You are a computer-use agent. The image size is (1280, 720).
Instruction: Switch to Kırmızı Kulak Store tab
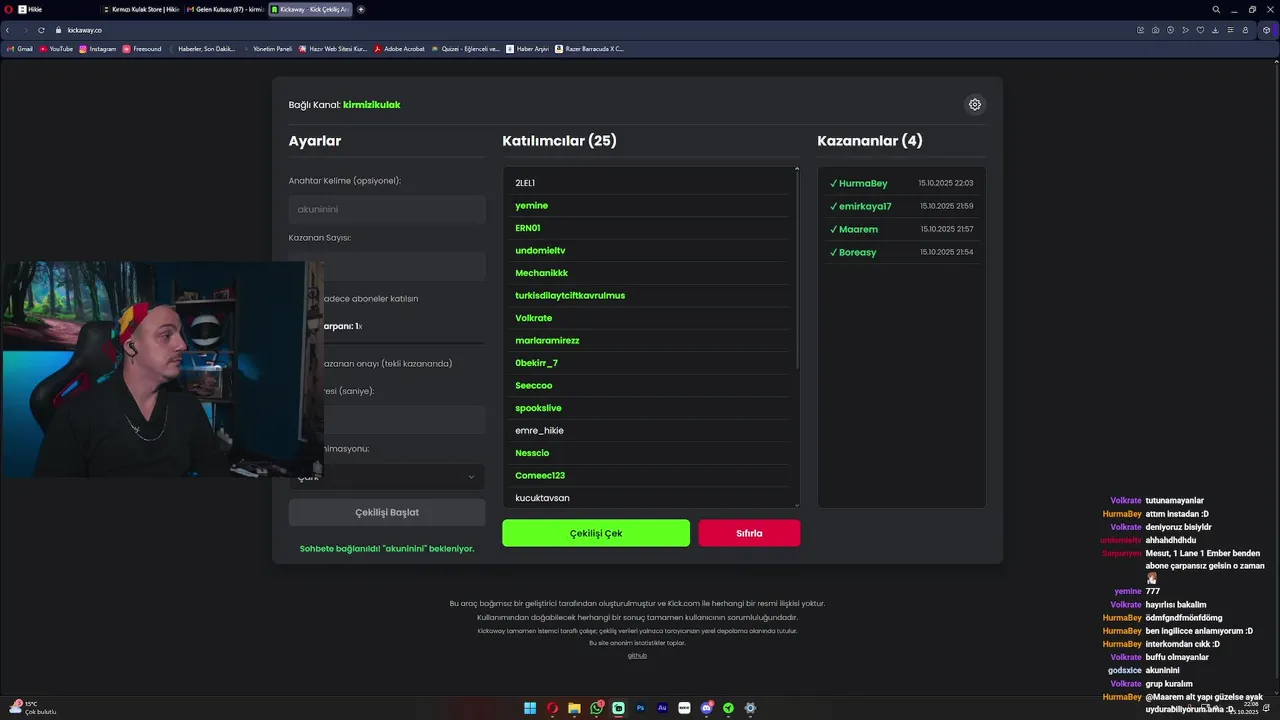pyautogui.click(x=141, y=9)
